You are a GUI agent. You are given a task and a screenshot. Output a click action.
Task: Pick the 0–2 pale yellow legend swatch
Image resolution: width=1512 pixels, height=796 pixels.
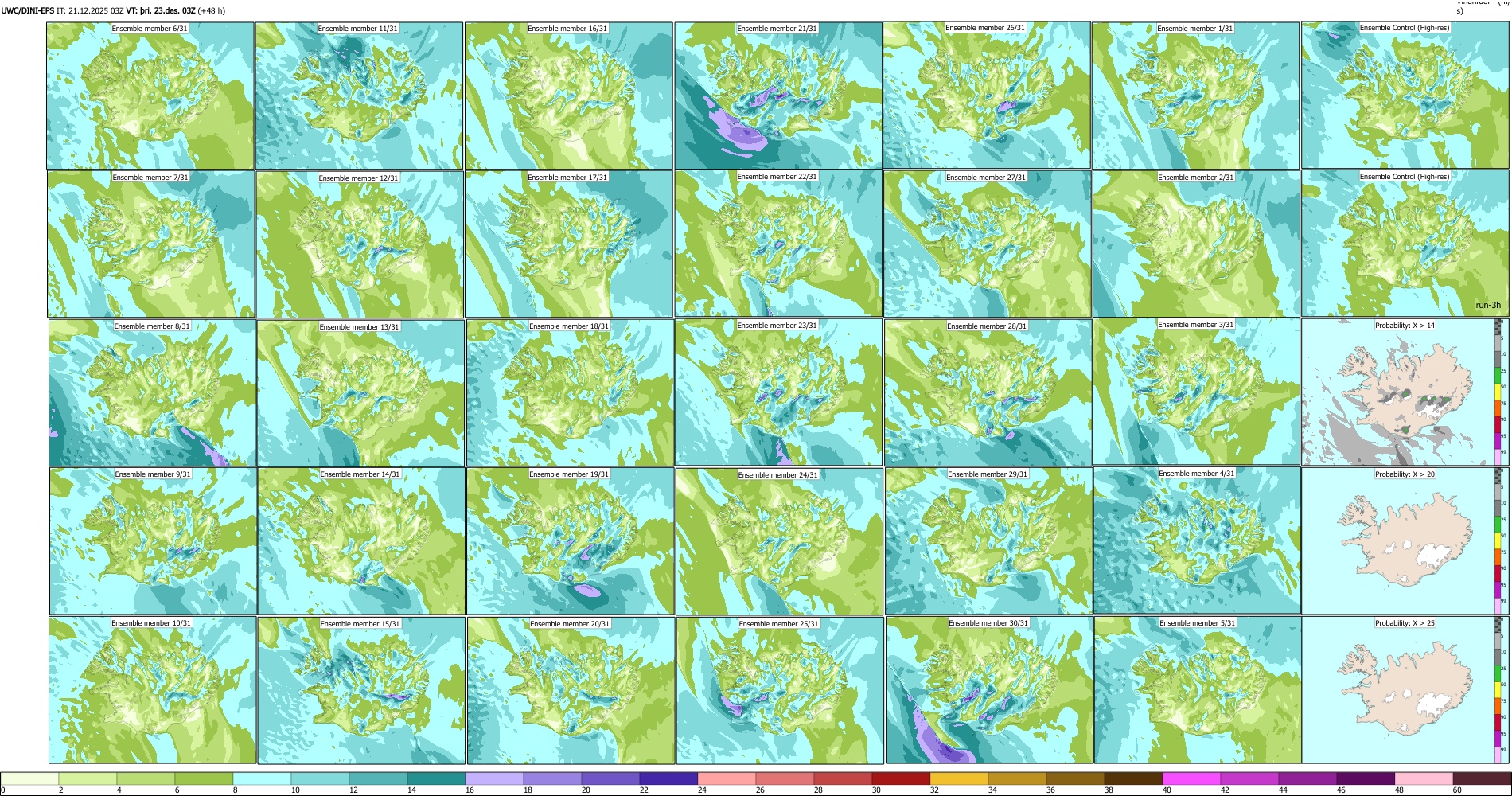tap(29, 778)
